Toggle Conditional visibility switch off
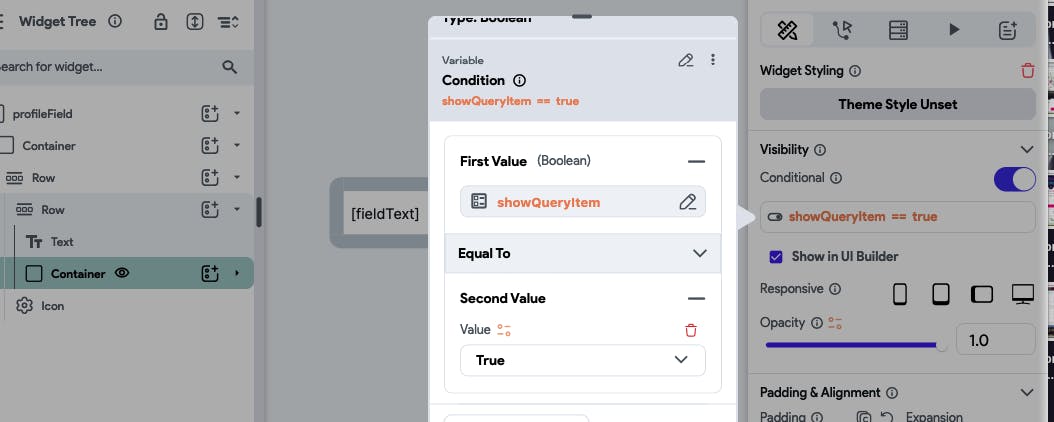The height and width of the screenshot is (422, 1054). point(1014,179)
